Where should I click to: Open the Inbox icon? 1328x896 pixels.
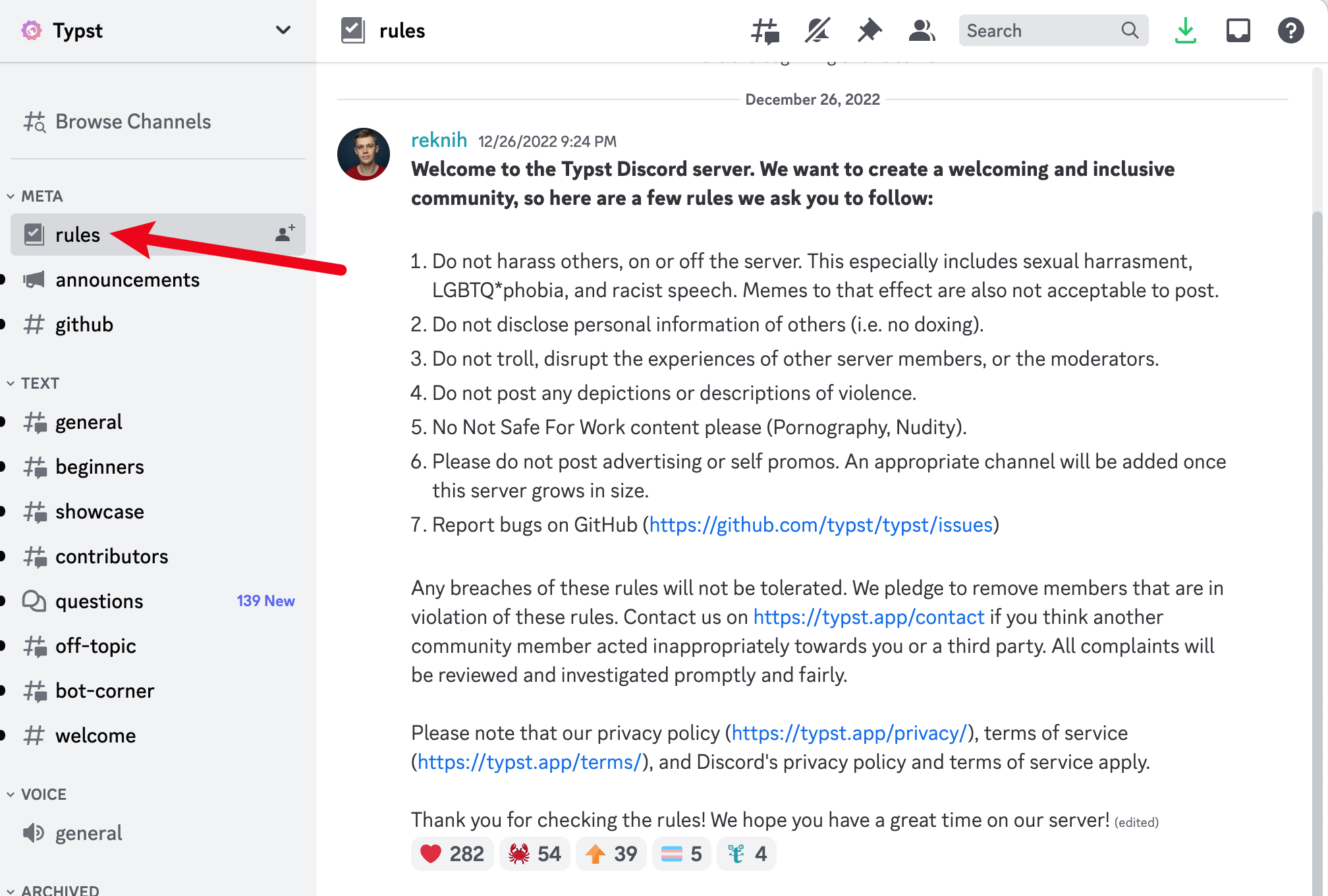(1238, 30)
